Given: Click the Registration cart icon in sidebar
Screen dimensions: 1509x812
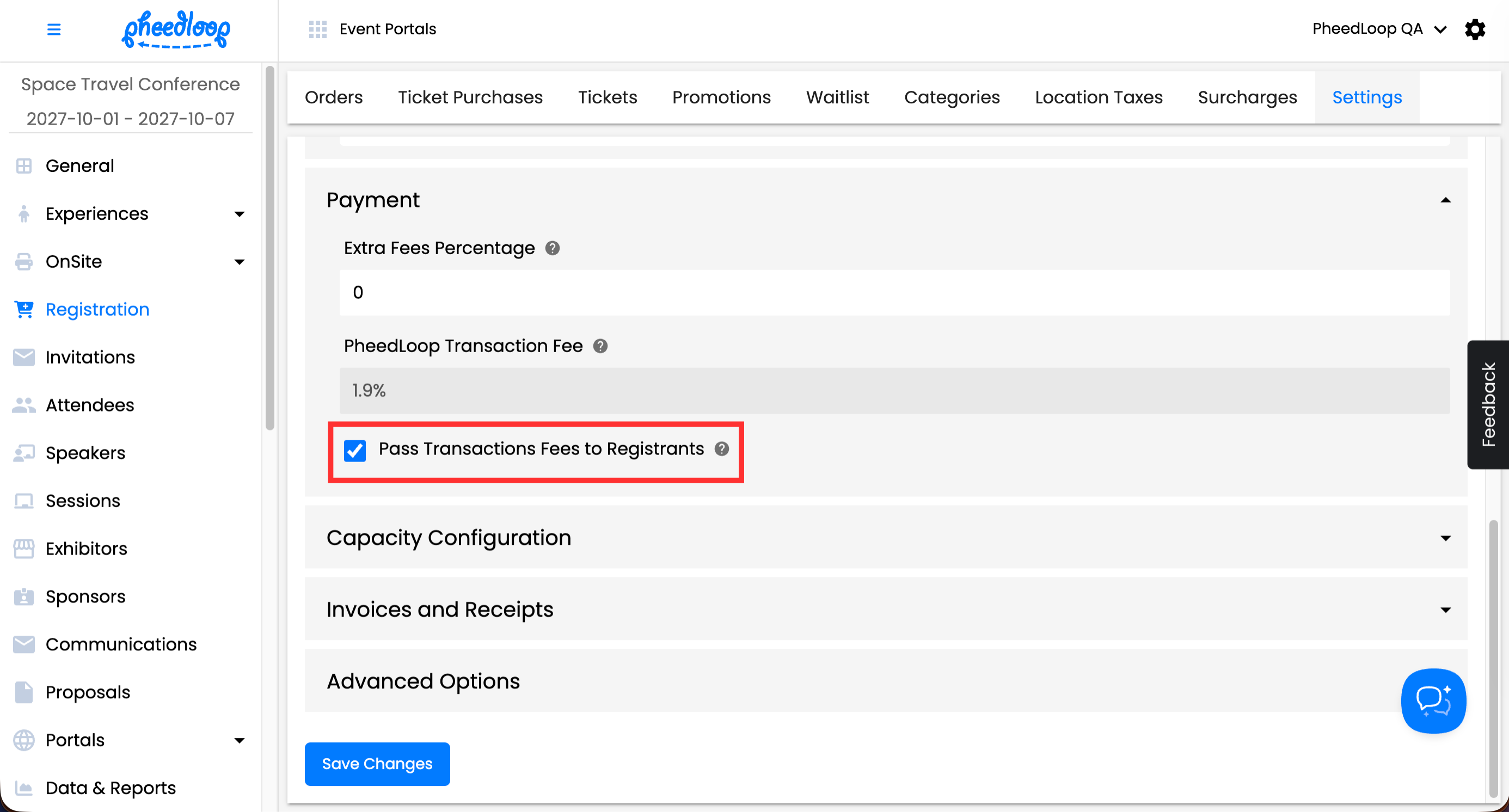Looking at the screenshot, I should [24, 309].
